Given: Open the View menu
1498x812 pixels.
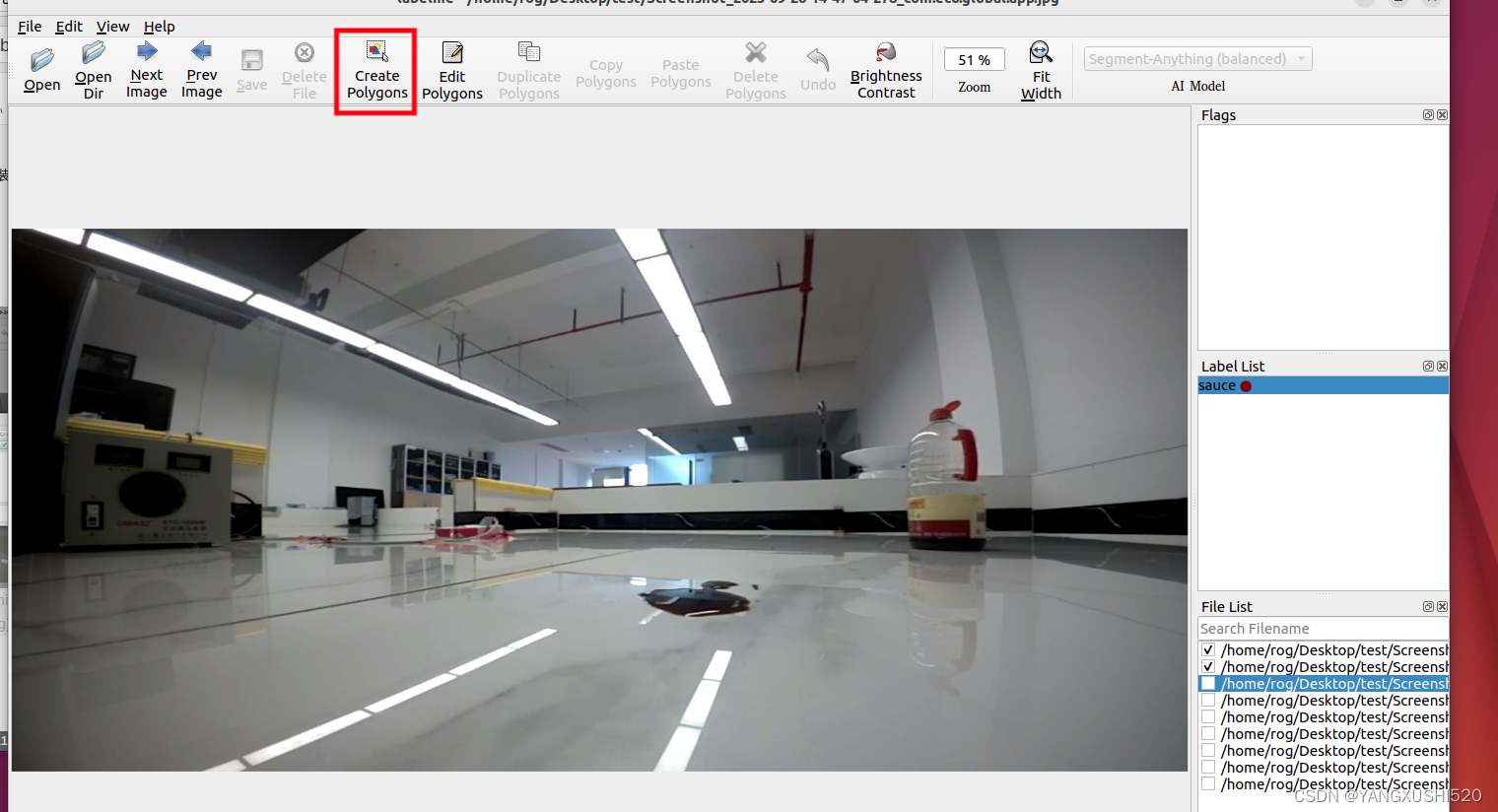Looking at the screenshot, I should [x=112, y=27].
